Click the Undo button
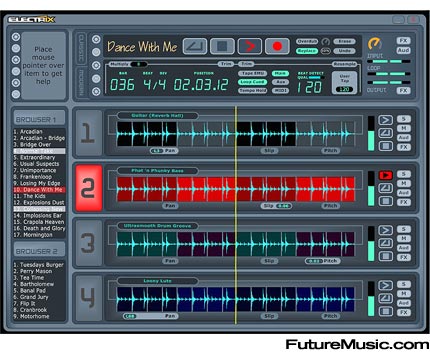Image resolution: width=430 pixels, height=360 pixels. pos(344,51)
